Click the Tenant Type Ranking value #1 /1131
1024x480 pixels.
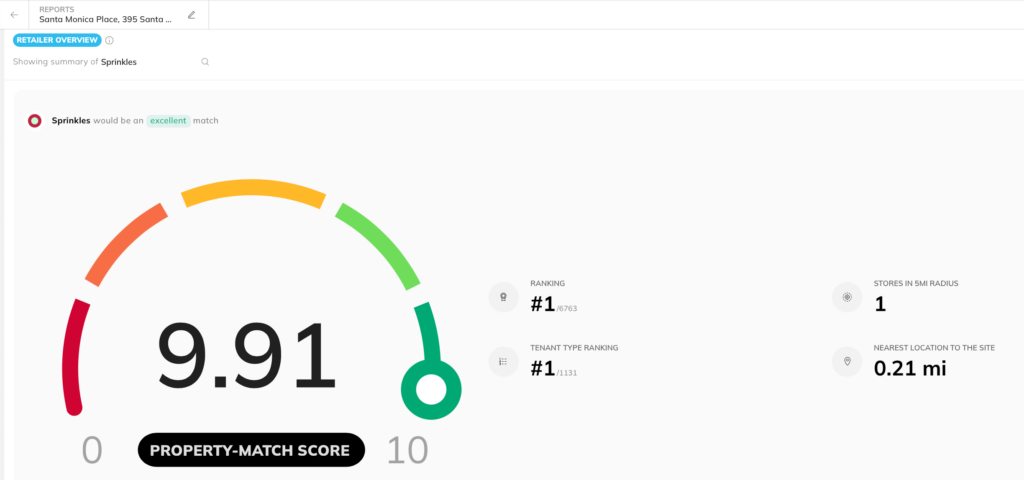click(554, 369)
